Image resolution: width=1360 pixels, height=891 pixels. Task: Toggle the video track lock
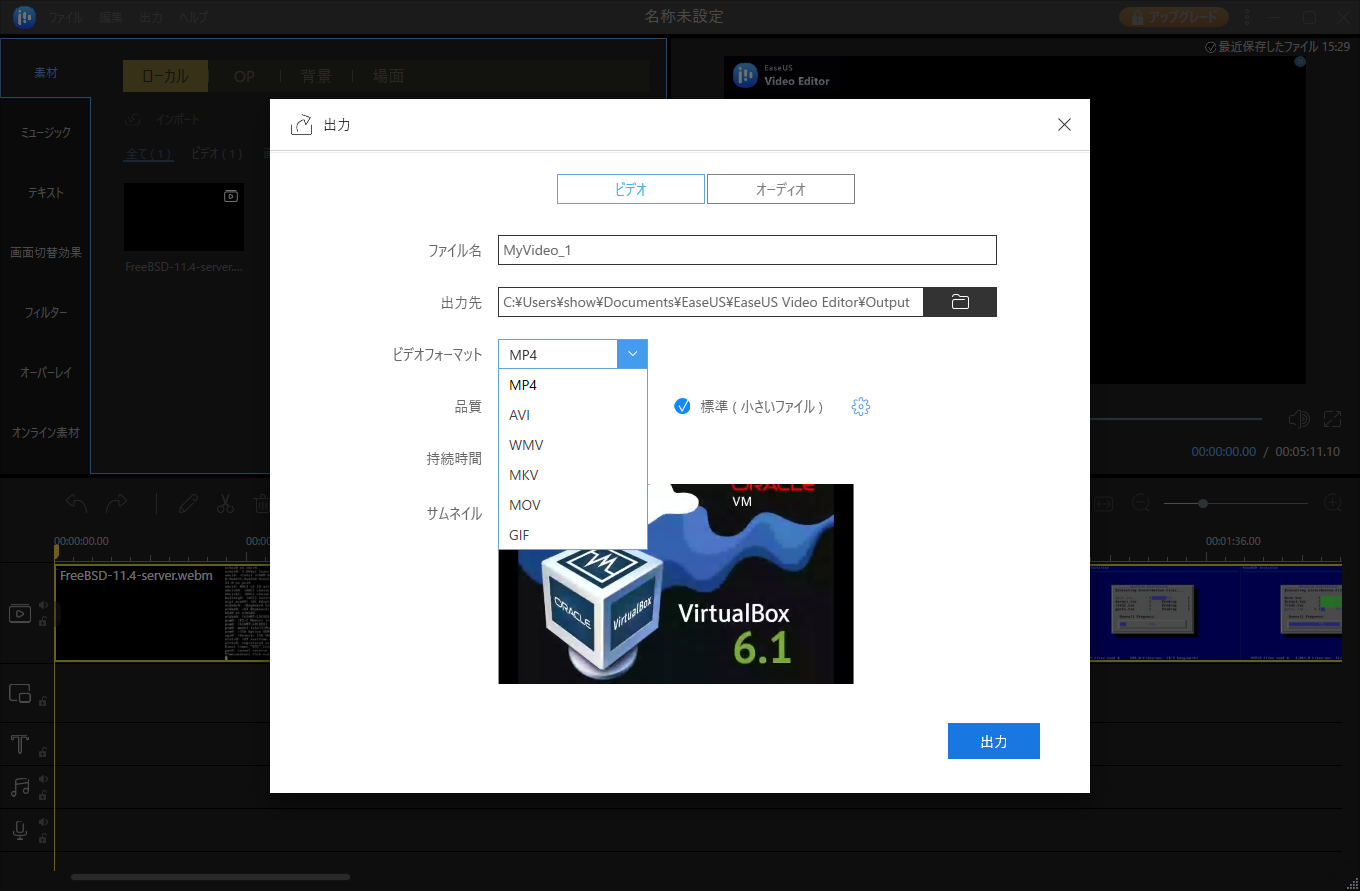[x=43, y=621]
